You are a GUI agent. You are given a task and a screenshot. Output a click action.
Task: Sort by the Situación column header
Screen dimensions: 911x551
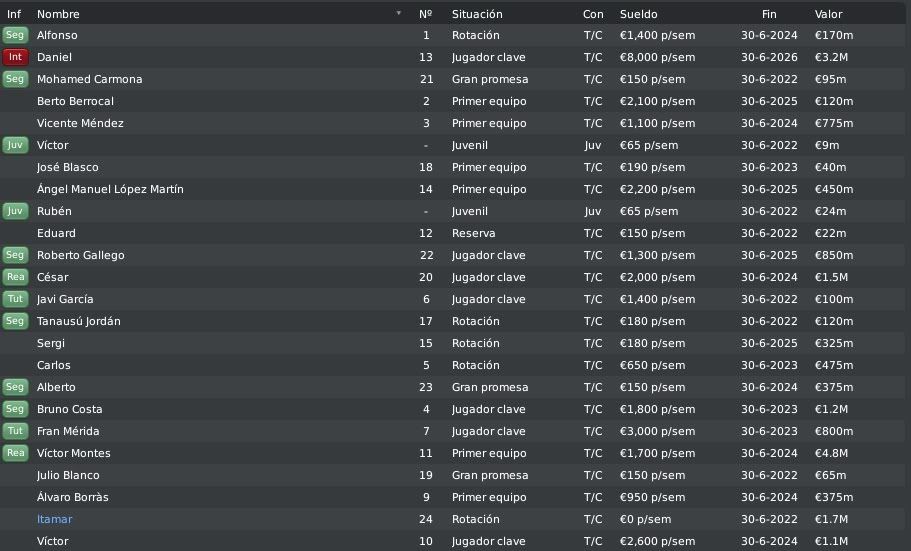pyautogui.click(x=477, y=14)
